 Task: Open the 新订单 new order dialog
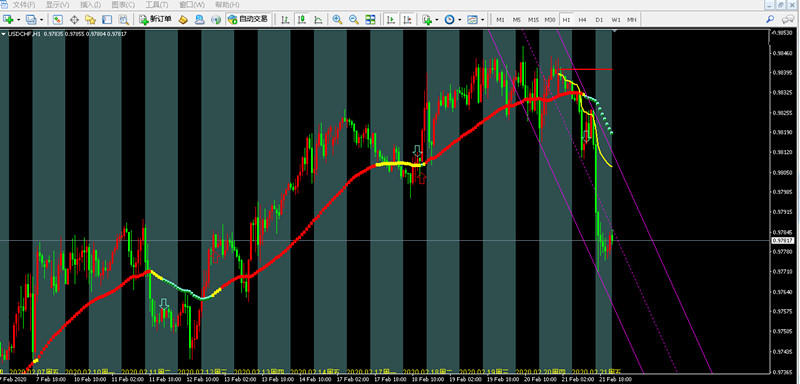(156, 19)
